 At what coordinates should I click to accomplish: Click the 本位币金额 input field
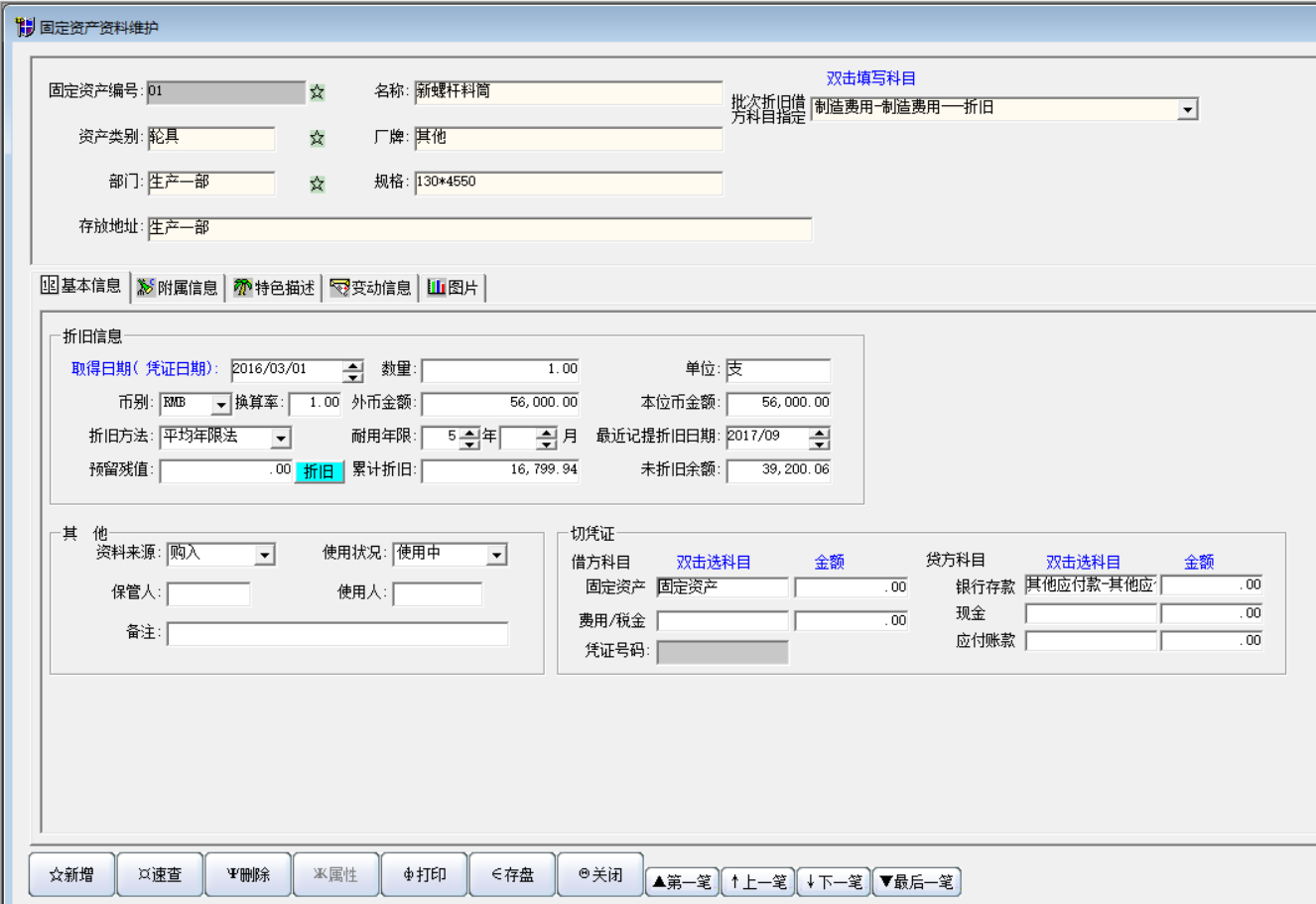[x=778, y=404]
